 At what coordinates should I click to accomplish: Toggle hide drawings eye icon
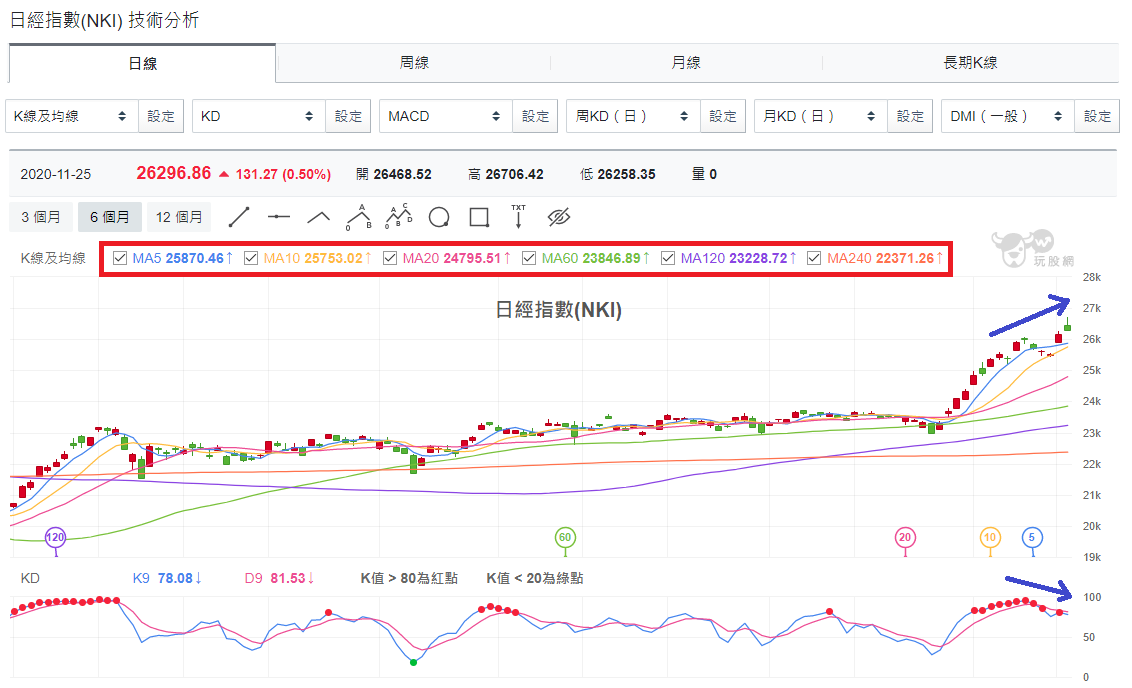559,217
